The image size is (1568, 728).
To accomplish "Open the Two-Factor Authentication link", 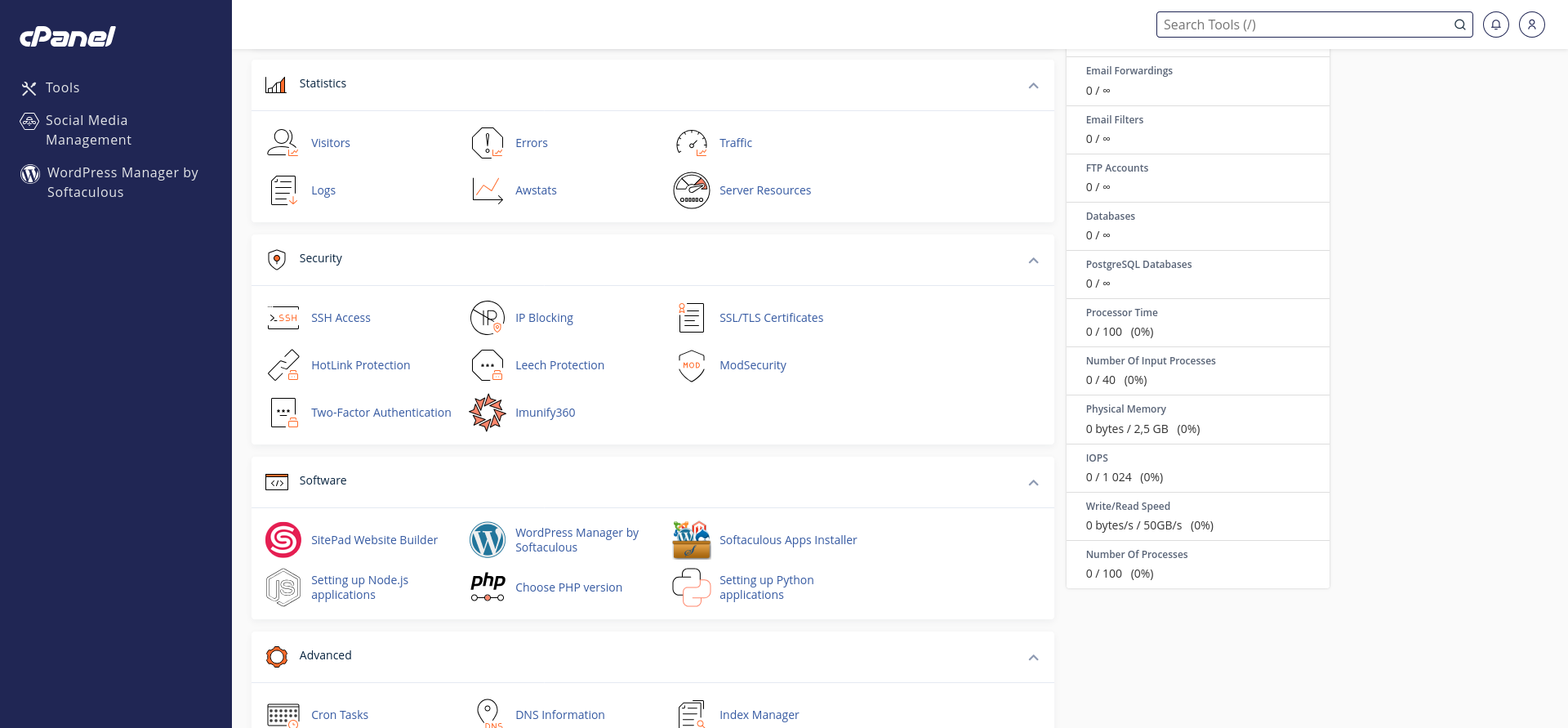I will pyautogui.click(x=381, y=413).
